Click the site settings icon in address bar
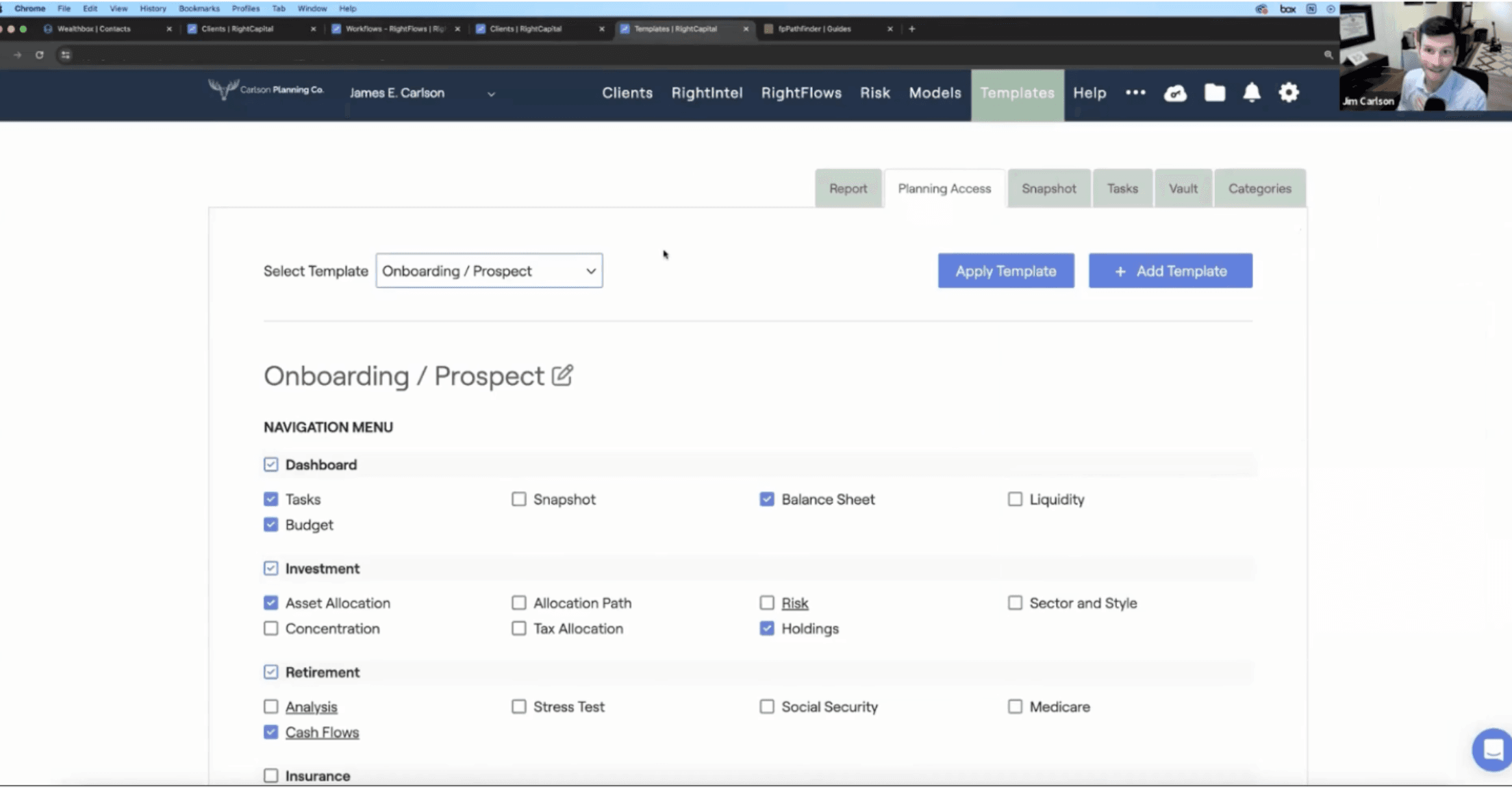This screenshot has width=1512, height=789. click(x=65, y=55)
